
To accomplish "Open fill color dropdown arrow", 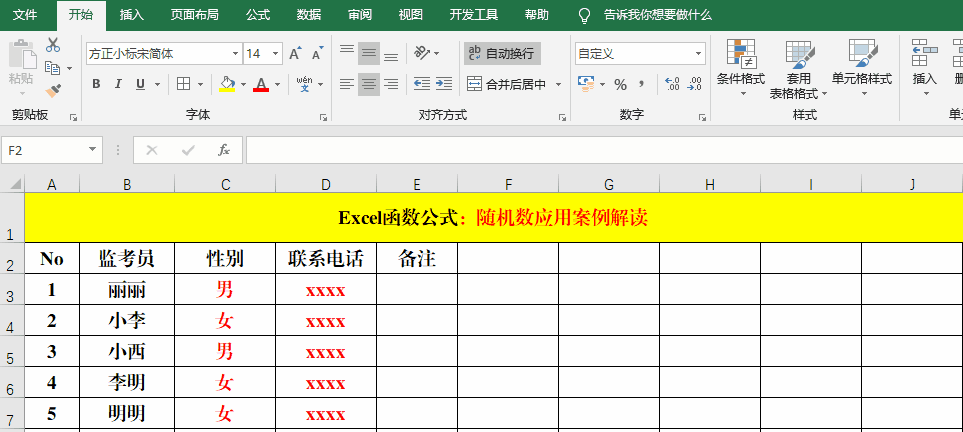I will tap(243, 84).
